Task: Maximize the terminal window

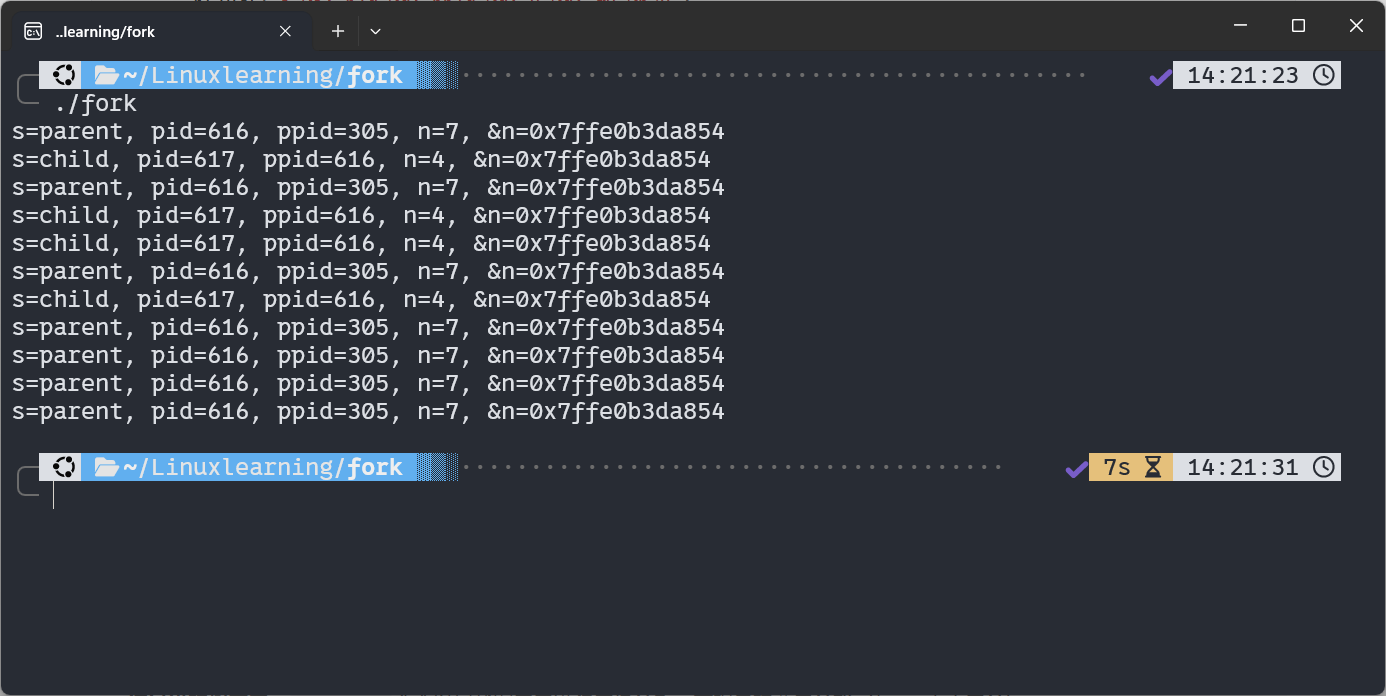Action: [x=1298, y=26]
